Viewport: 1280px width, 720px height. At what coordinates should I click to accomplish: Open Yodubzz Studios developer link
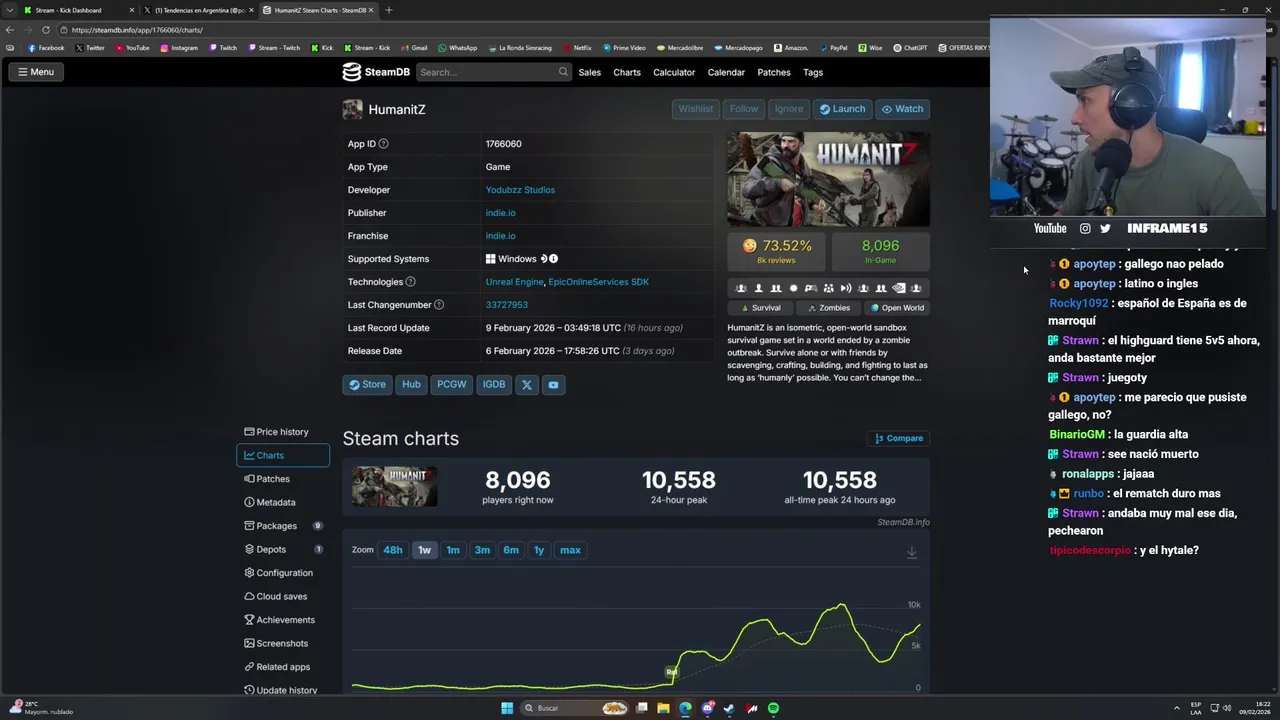click(520, 190)
